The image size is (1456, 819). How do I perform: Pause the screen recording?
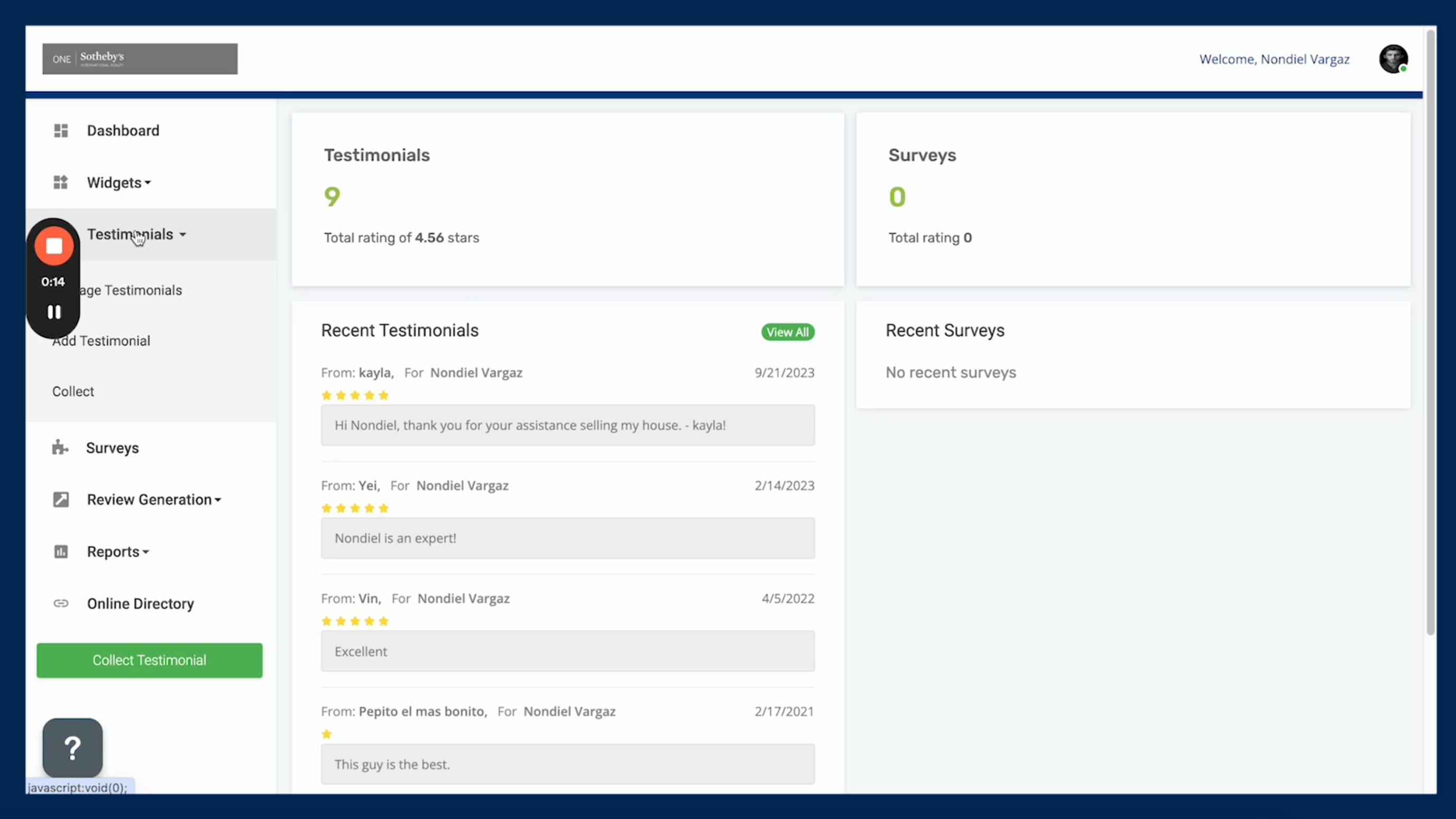point(54,312)
